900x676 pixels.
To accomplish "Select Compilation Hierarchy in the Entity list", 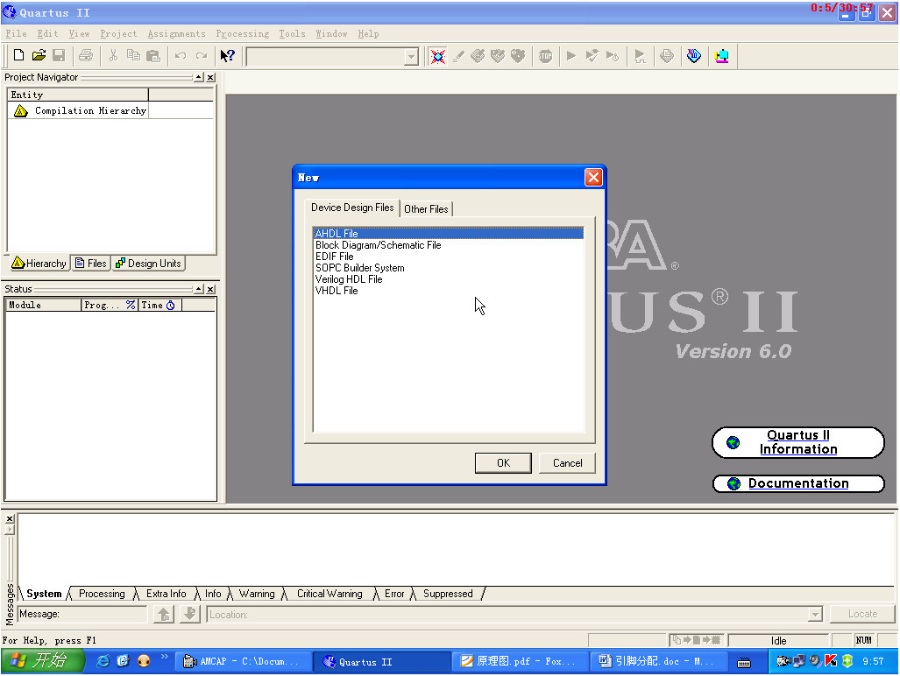I will pos(90,111).
